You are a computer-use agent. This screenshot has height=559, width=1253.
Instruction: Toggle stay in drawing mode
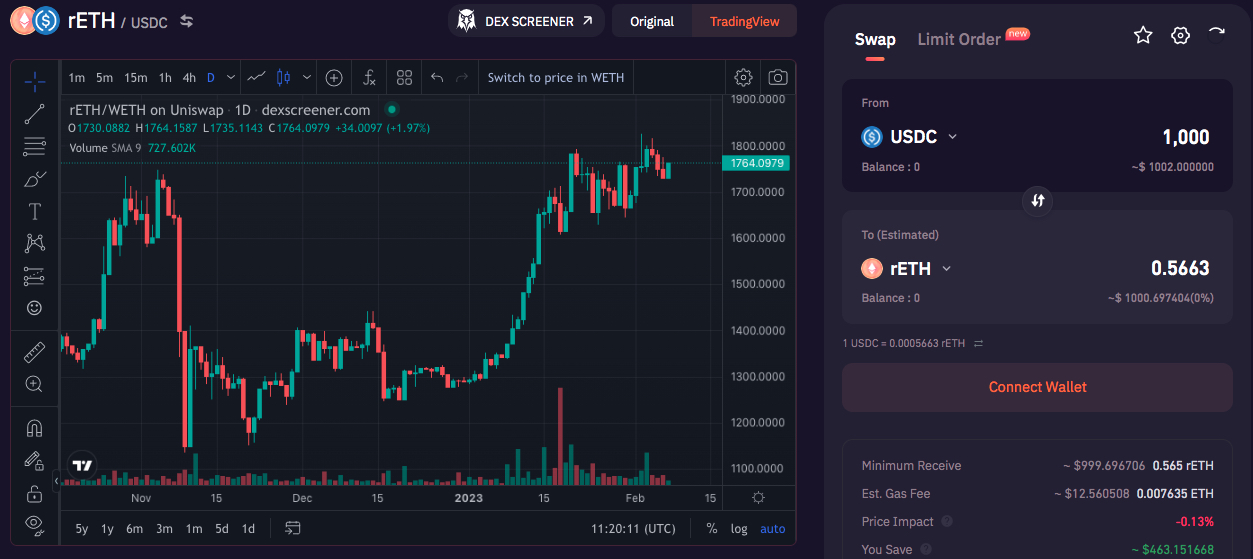34,460
